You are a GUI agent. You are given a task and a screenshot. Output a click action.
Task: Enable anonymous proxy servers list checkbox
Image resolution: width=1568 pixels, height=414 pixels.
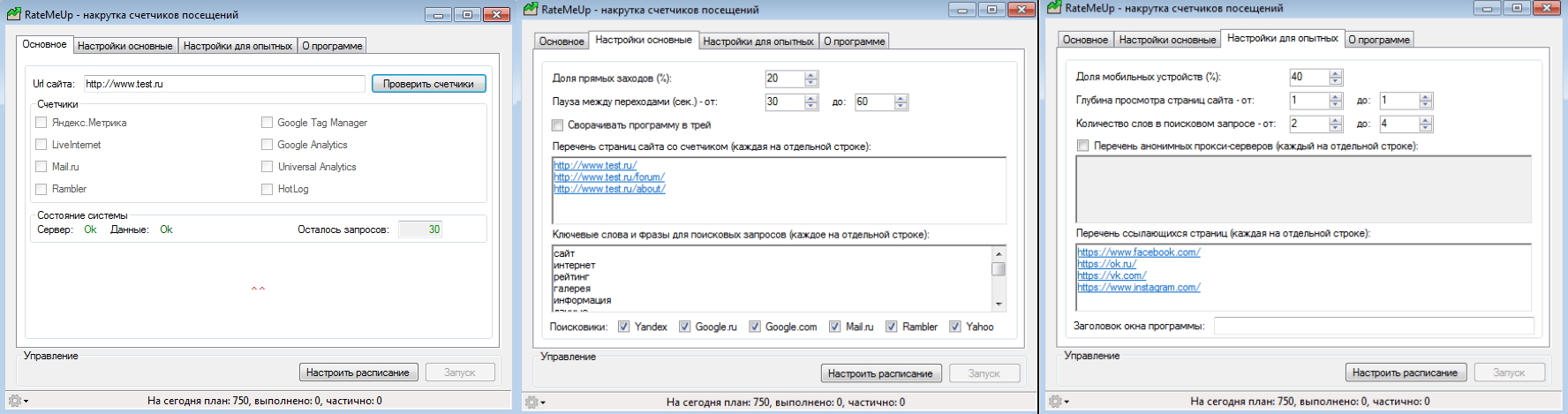(1082, 146)
